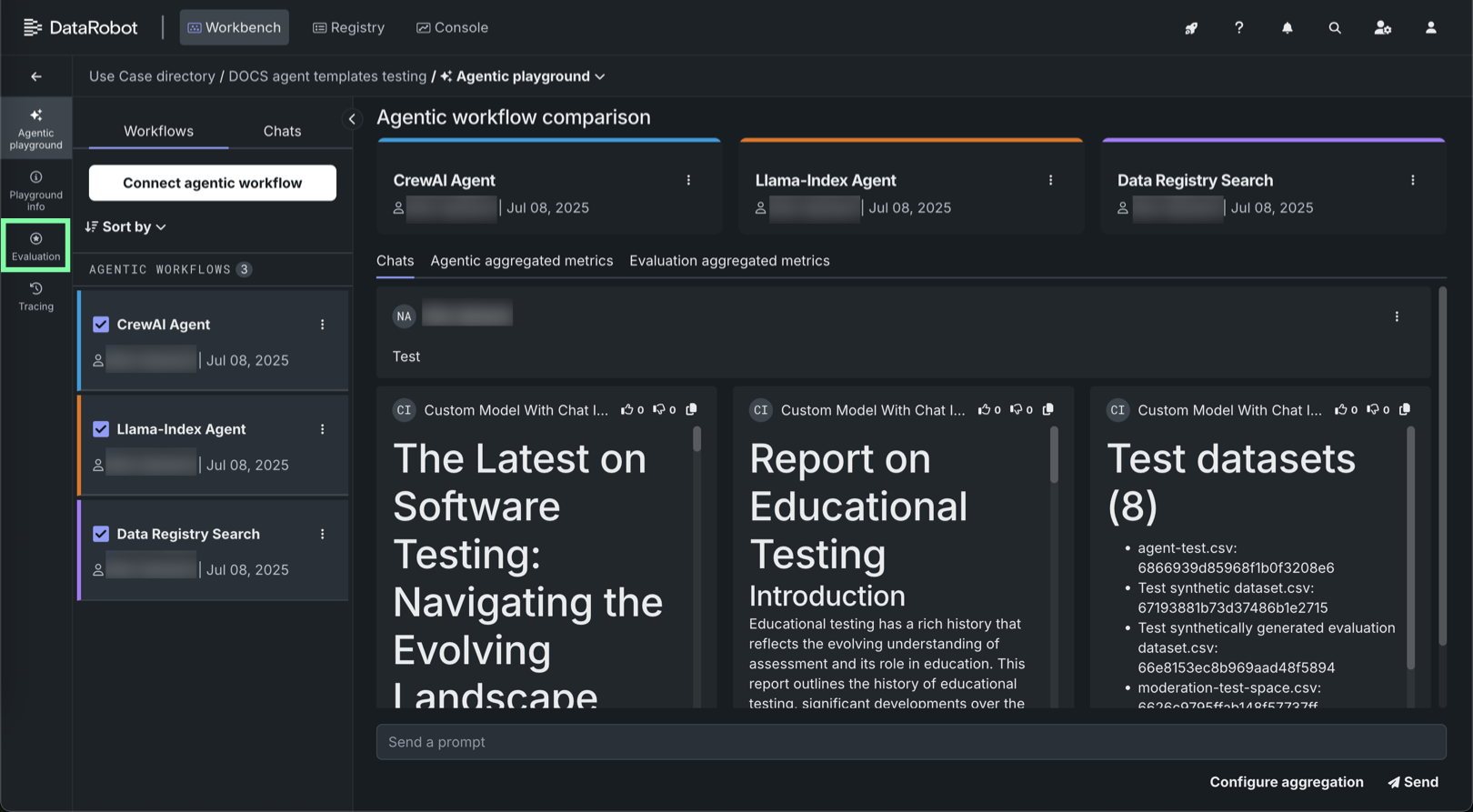Copy the Llama-Index Agent response
Screen dimensions: 1473x812
pyautogui.click(x=1048, y=410)
